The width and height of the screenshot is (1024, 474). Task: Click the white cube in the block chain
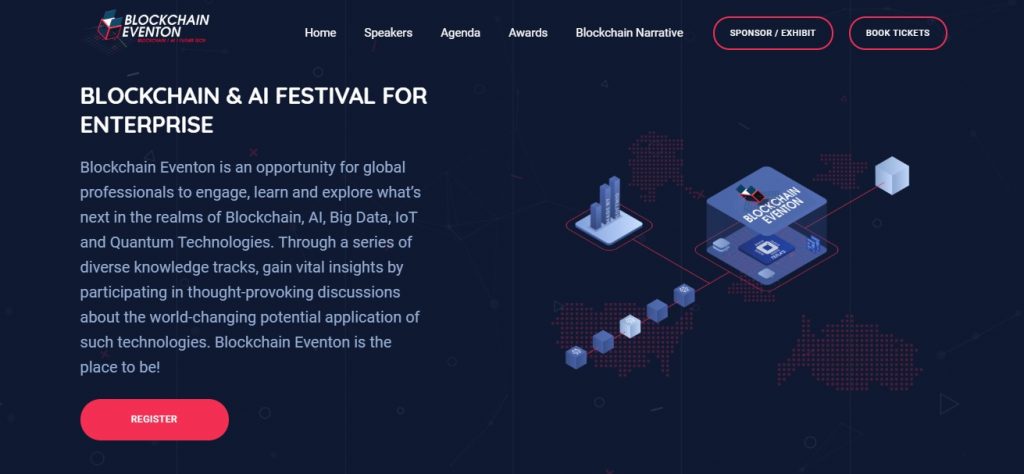click(630, 325)
